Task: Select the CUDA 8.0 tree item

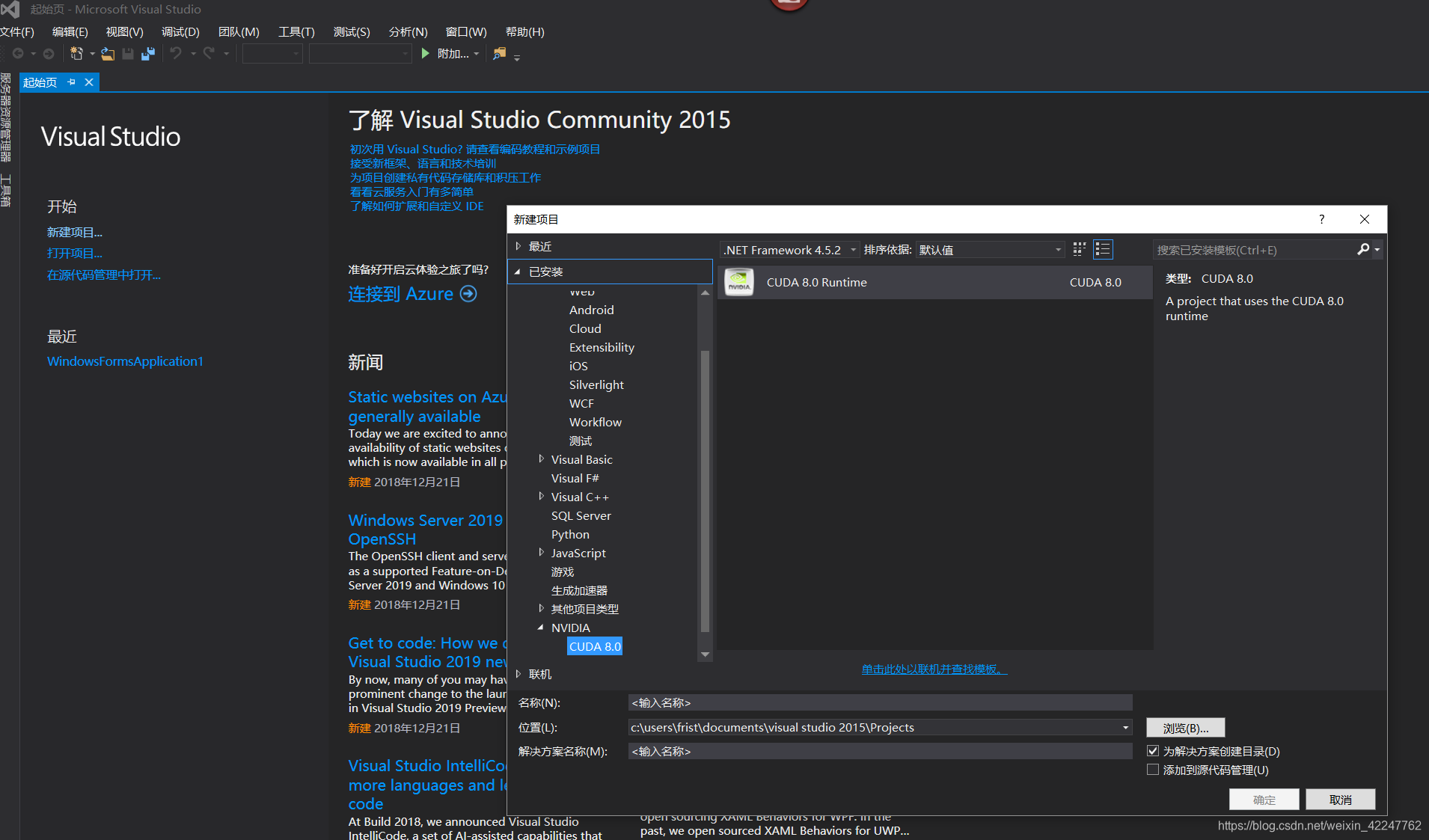Action: 595,646
